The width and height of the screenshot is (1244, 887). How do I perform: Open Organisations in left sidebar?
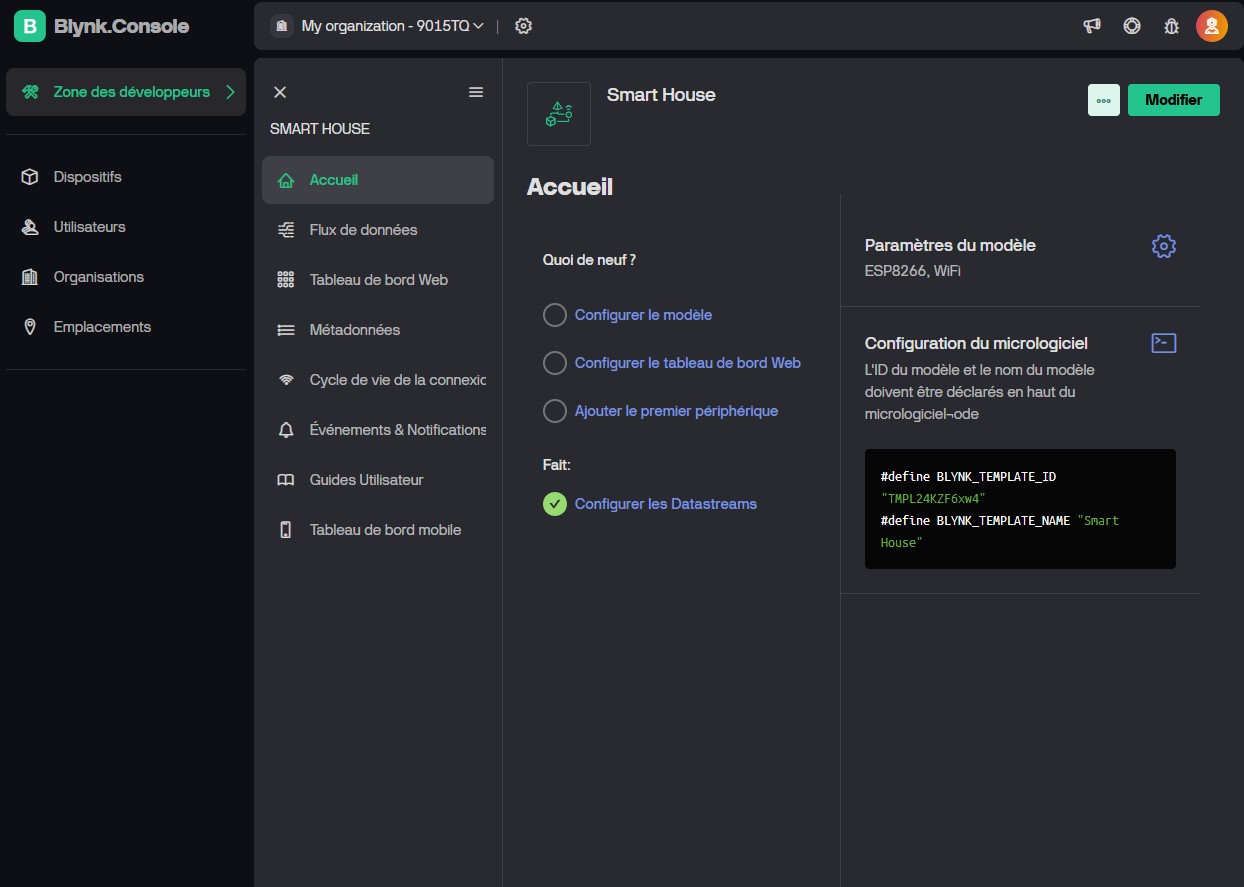pyautogui.click(x=126, y=277)
